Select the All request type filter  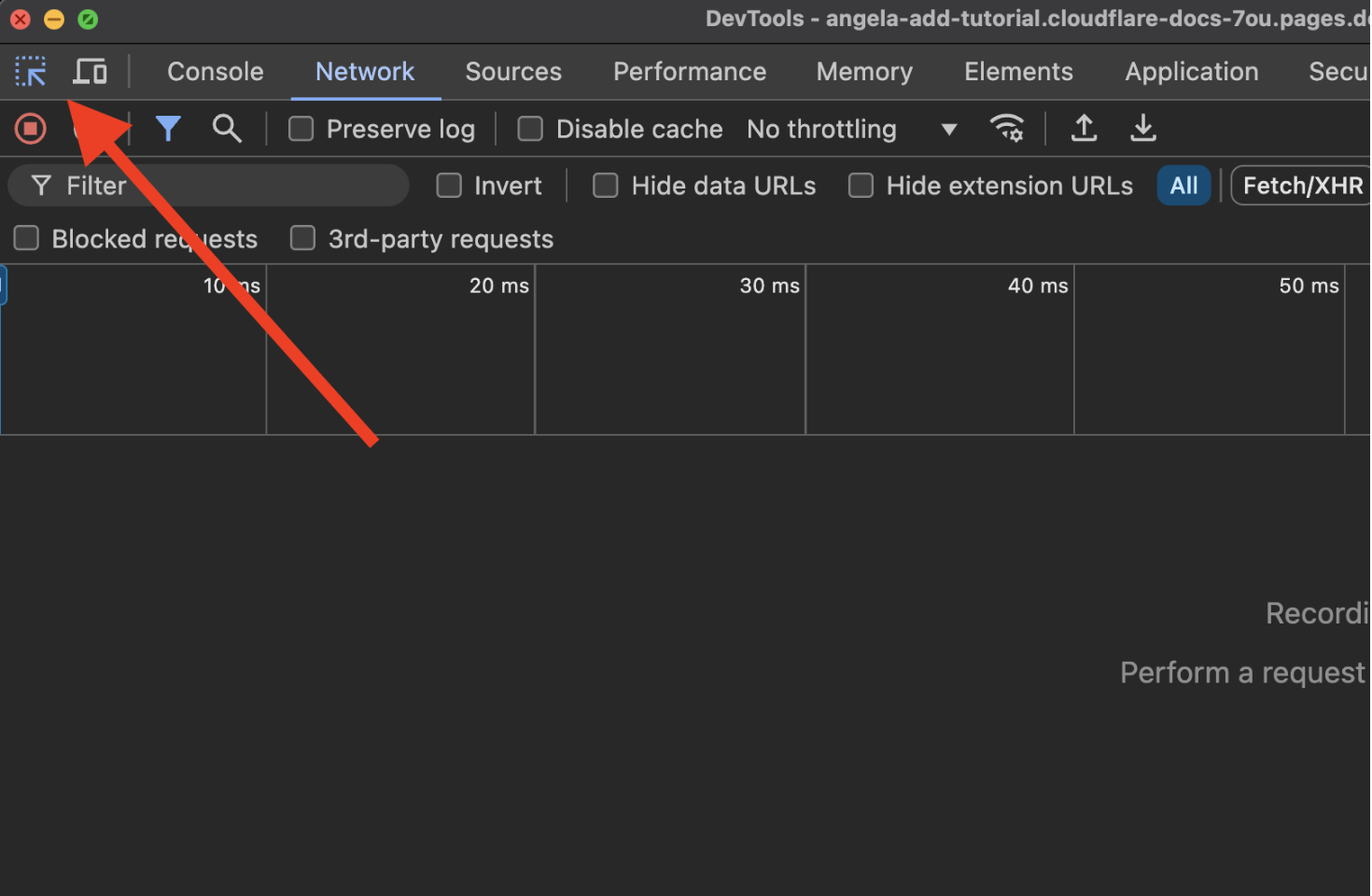point(1183,186)
